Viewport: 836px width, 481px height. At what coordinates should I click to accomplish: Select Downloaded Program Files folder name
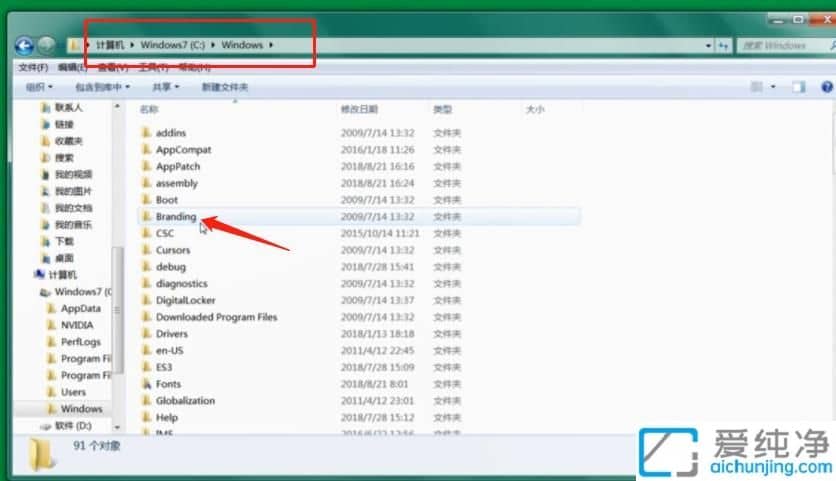(216, 317)
